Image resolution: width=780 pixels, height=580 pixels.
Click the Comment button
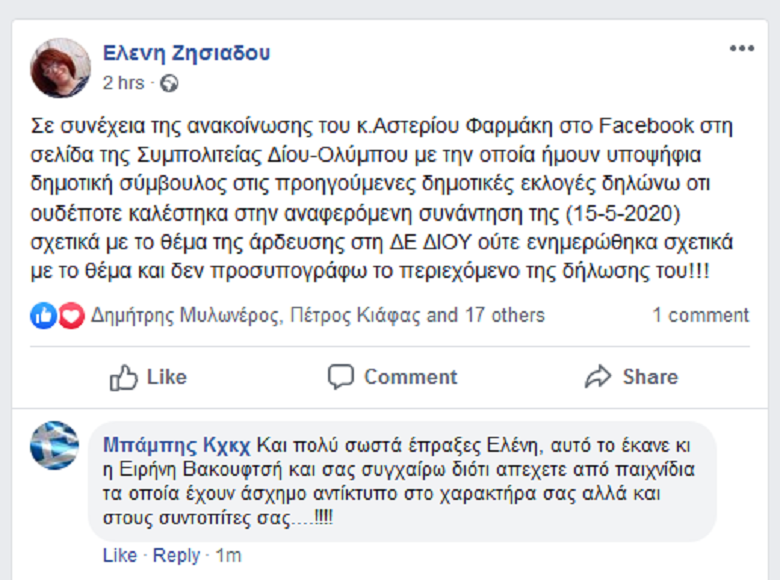click(x=392, y=377)
